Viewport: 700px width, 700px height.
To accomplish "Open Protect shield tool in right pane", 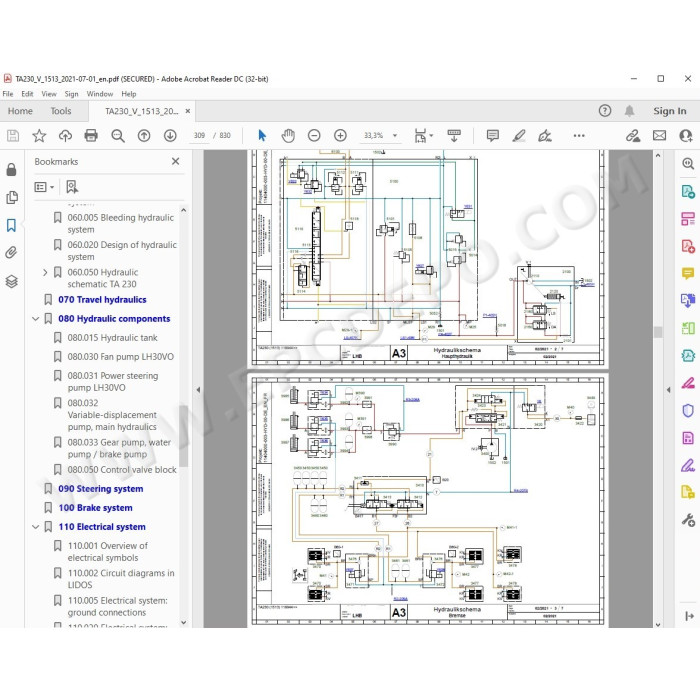I will pos(688,410).
